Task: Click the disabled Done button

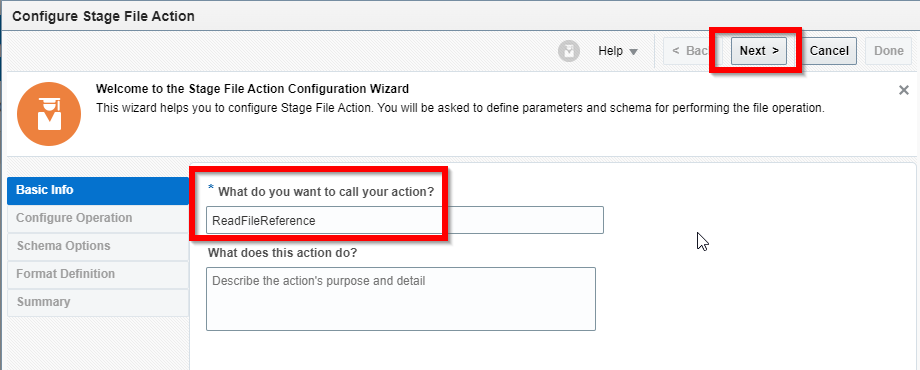Action: point(888,51)
